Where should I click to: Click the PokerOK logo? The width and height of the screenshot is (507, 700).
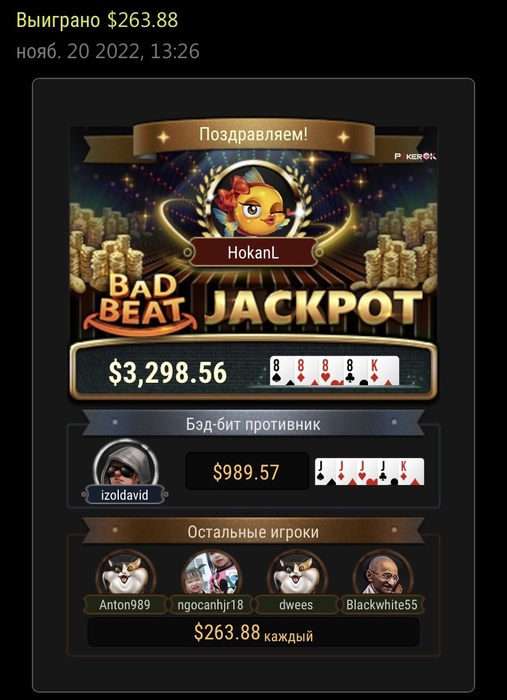click(x=415, y=156)
